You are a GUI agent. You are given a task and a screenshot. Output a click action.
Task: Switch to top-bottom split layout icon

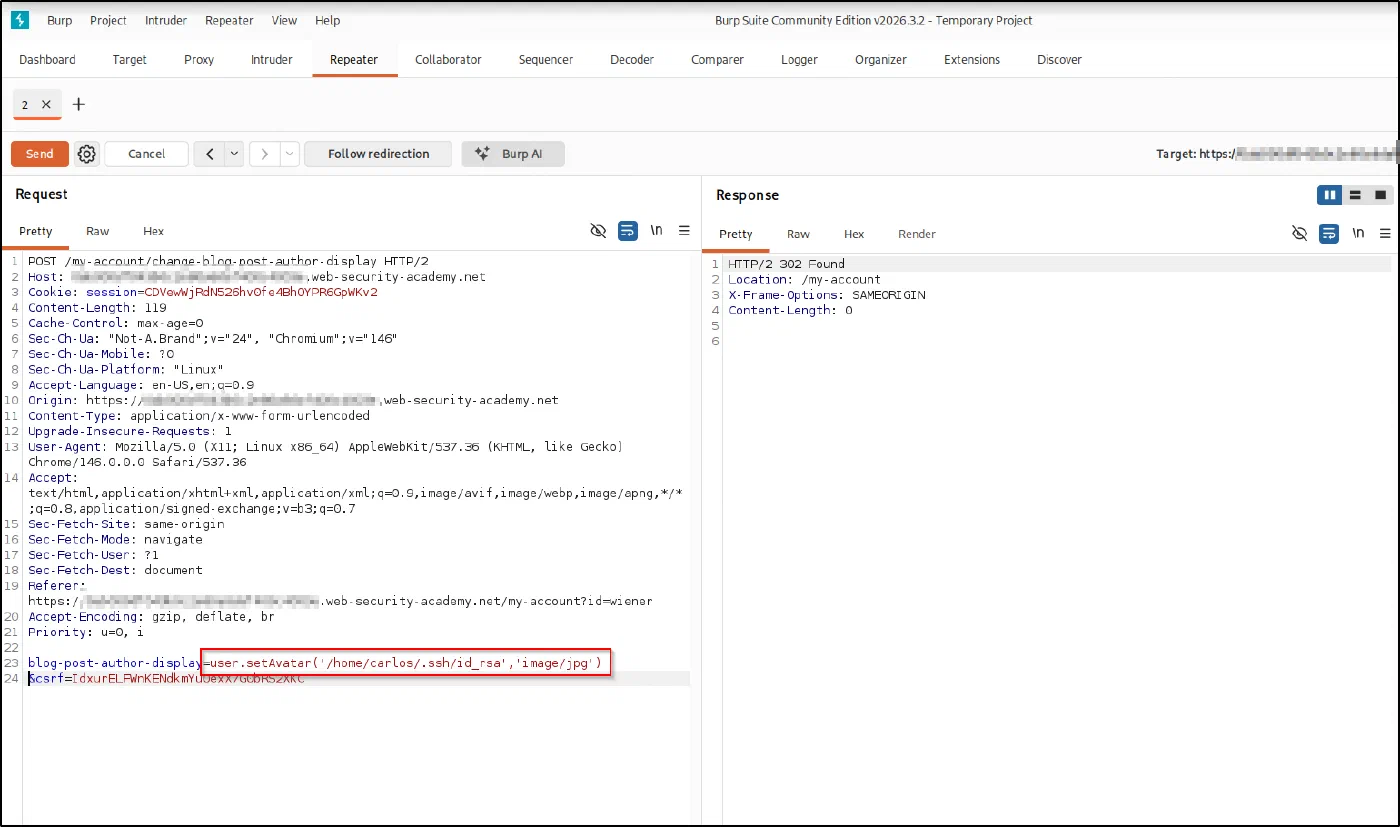coord(1355,195)
